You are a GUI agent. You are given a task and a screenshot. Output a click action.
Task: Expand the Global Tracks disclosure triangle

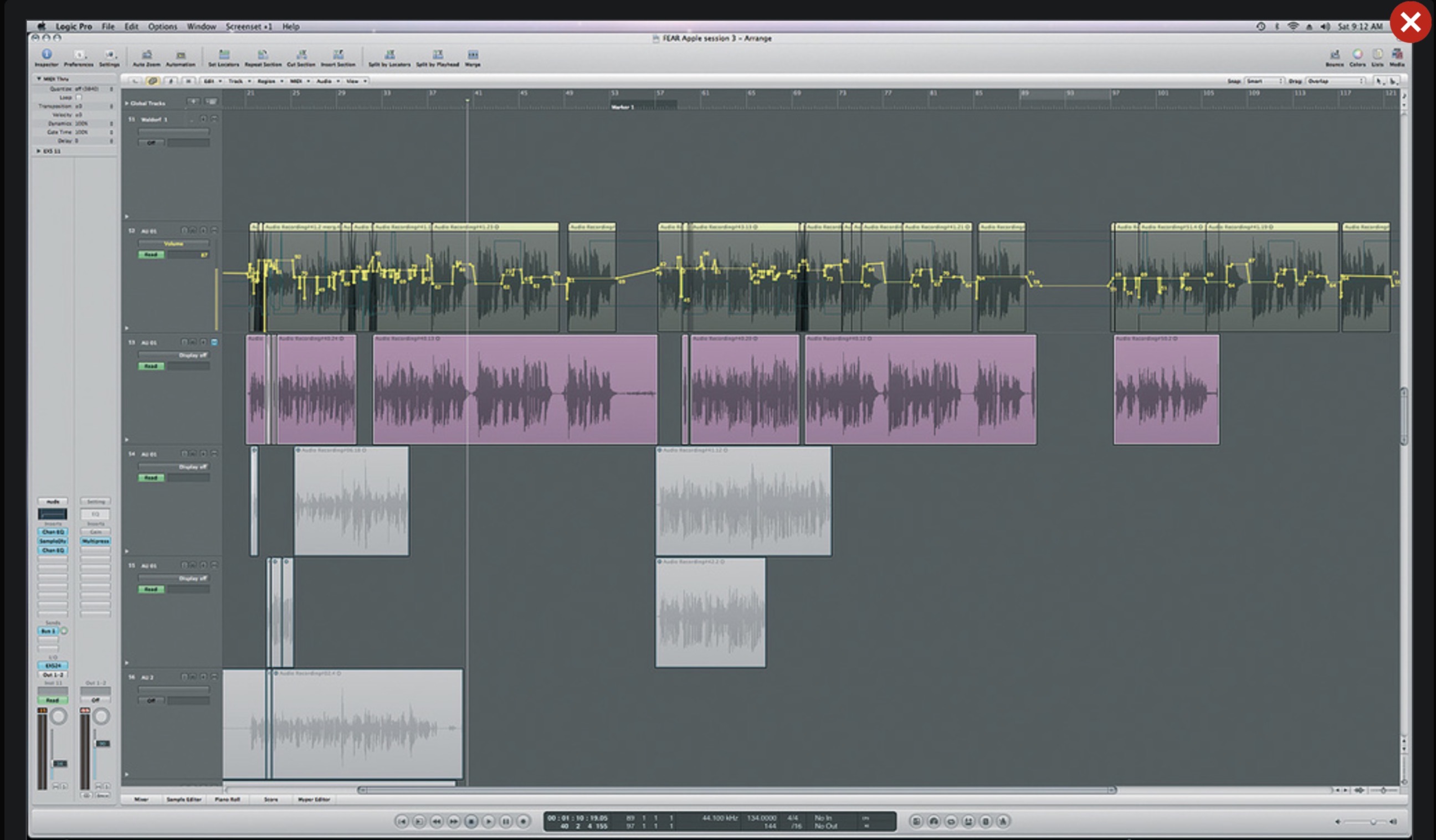tap(126, 103)
